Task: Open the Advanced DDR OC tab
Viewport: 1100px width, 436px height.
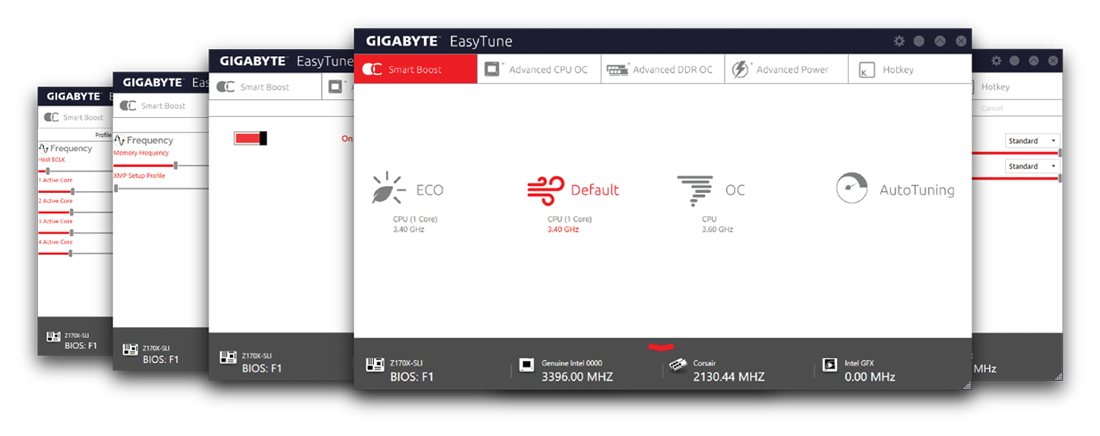Action: 662,69
